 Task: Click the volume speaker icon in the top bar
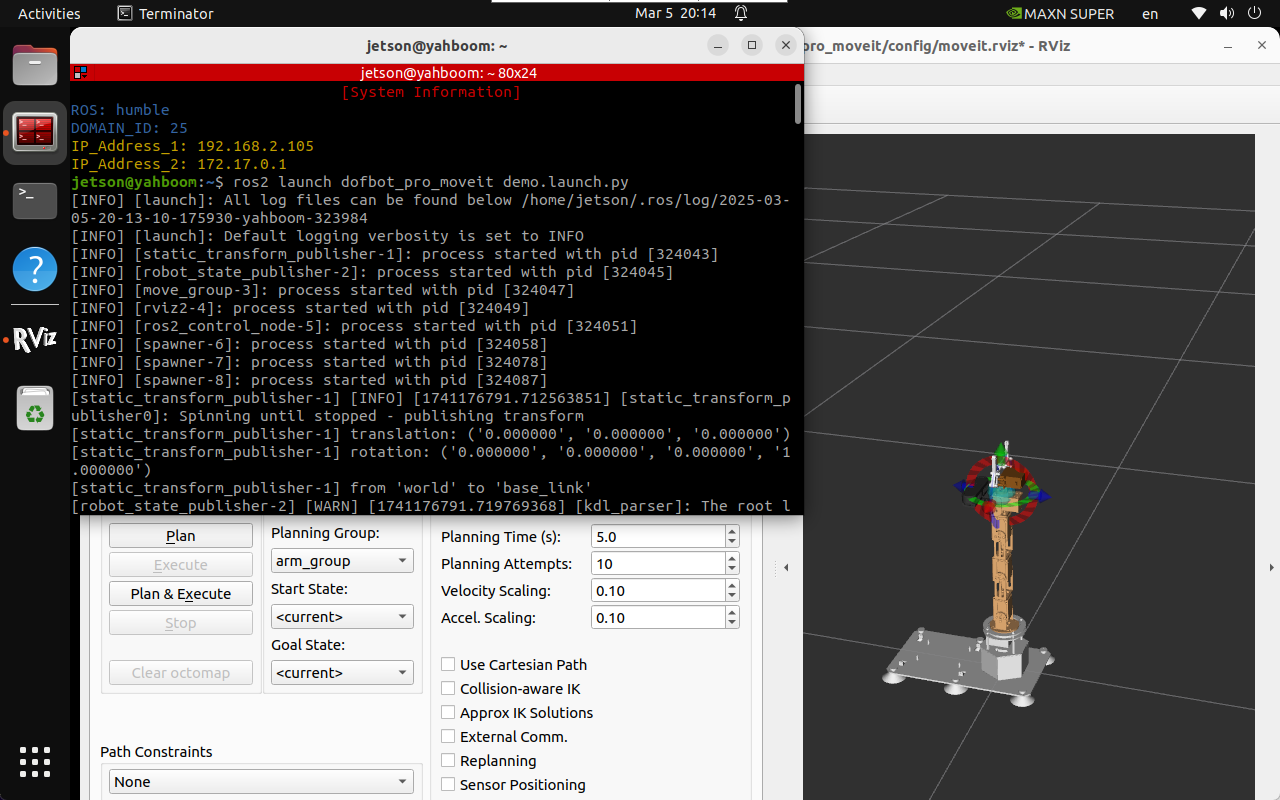1225,14
